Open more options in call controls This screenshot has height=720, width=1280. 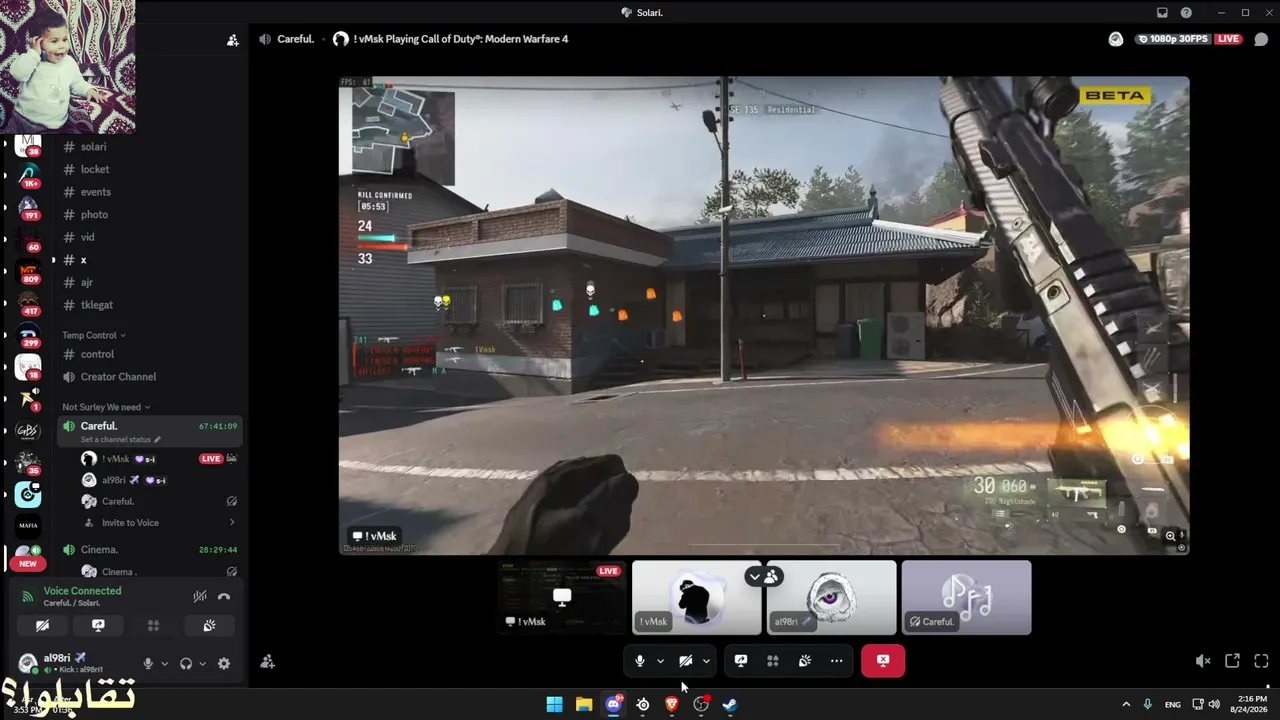(837, 661)
